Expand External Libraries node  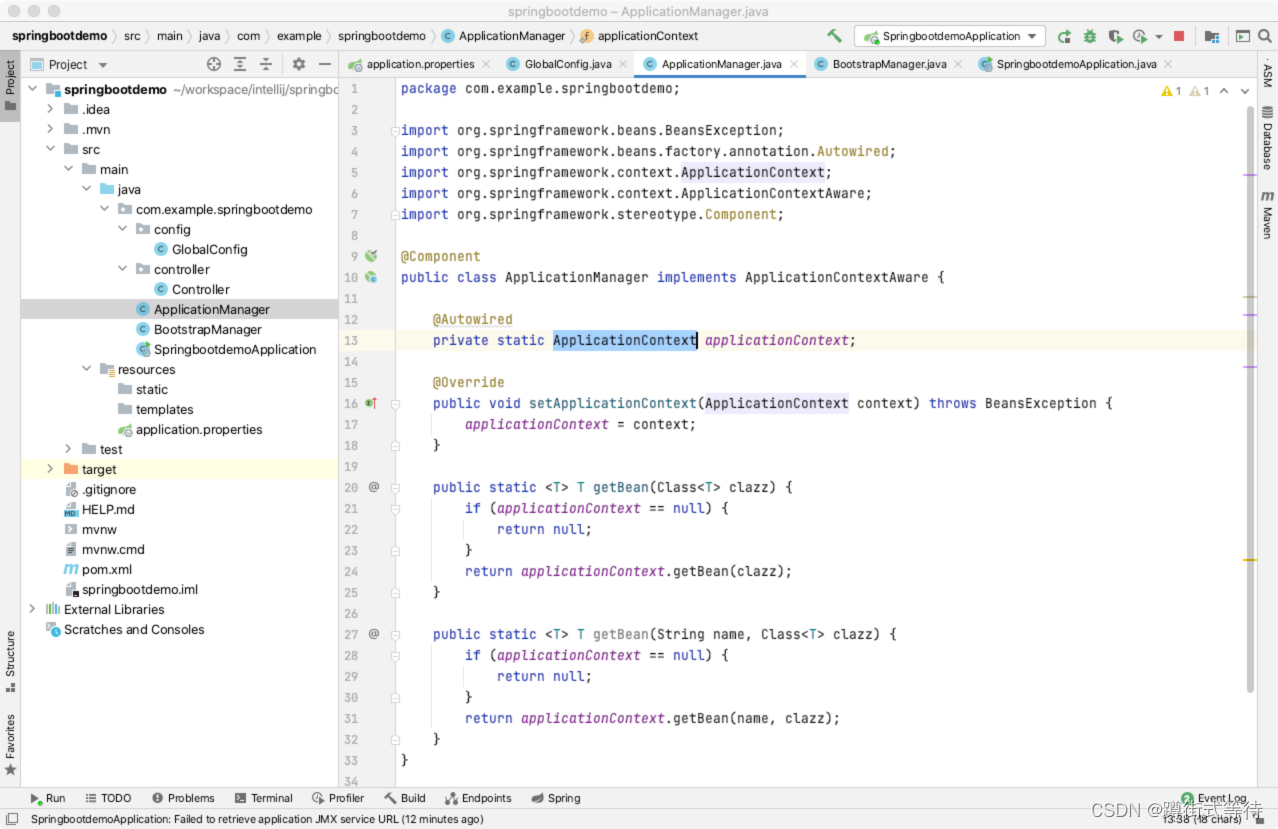tap(32, 609)
